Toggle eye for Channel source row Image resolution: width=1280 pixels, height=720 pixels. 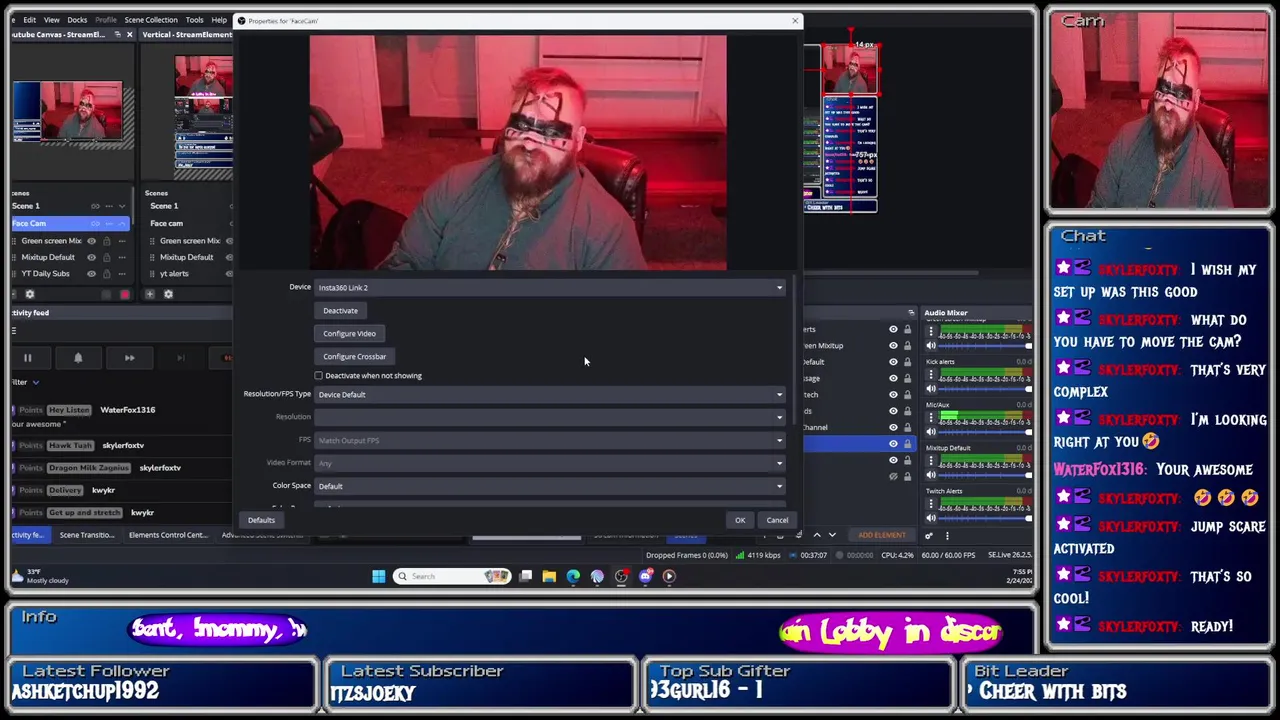click(893, 427)
